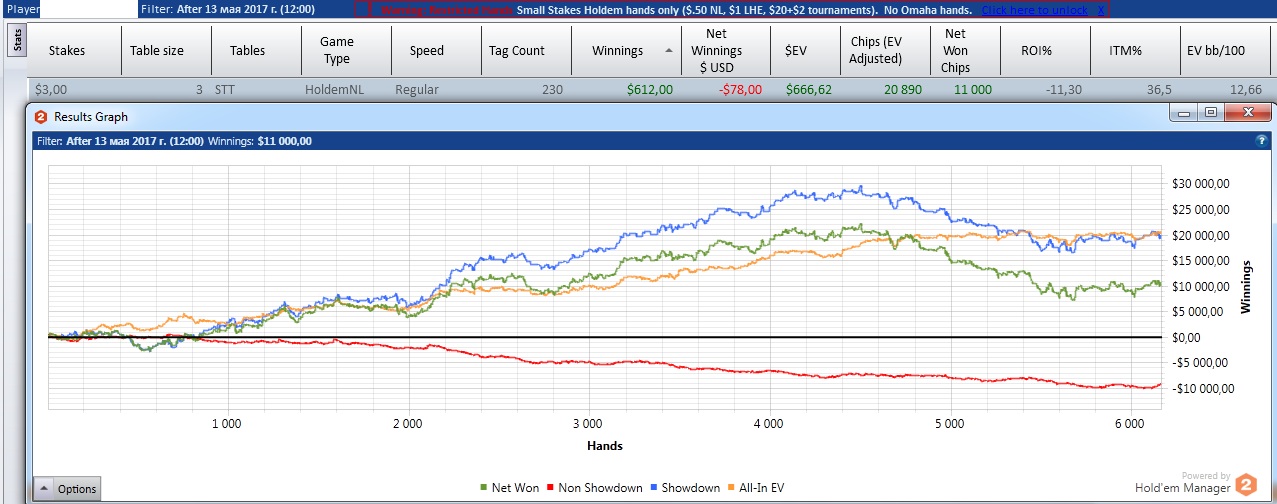Open the Filter date setting
This screenshot has height=504, width=1277.
pos(242,10)
